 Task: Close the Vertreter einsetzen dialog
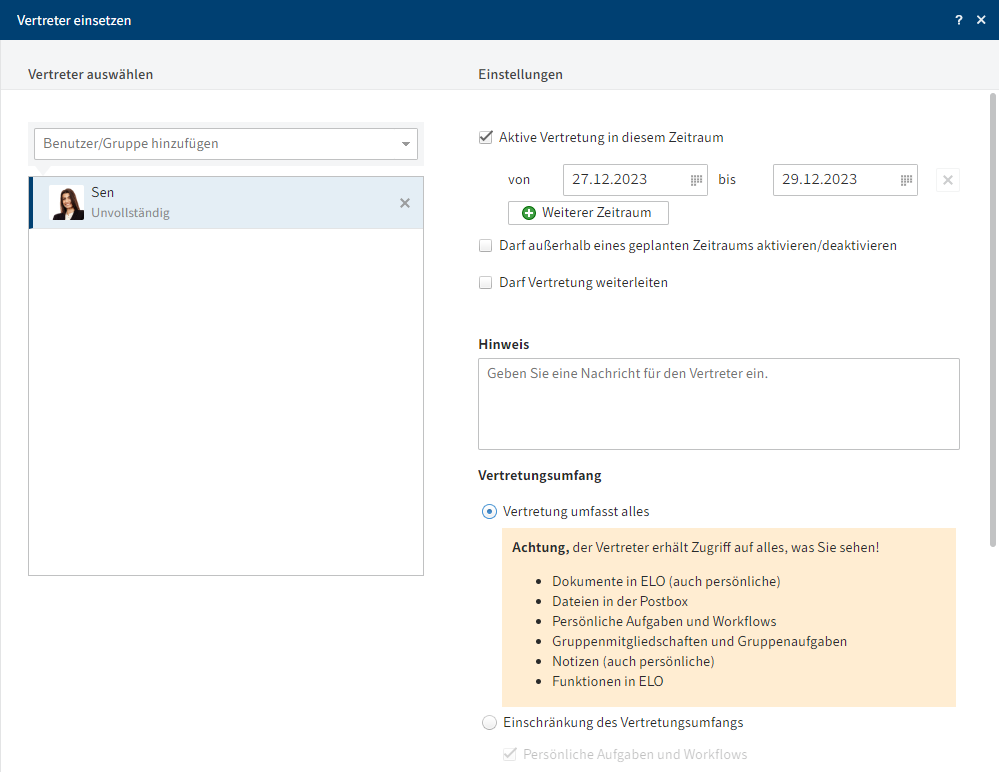tap(982, 19)
